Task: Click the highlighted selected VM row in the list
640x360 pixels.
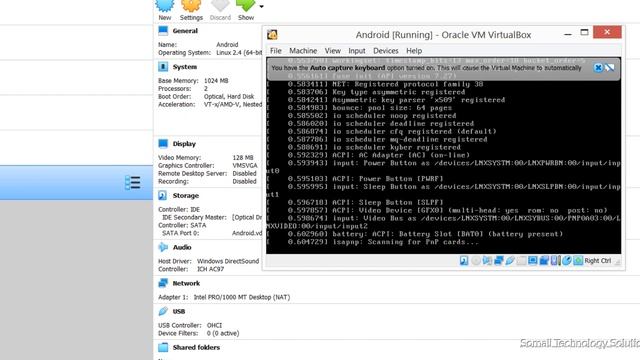Action: (x=76, y=182)
